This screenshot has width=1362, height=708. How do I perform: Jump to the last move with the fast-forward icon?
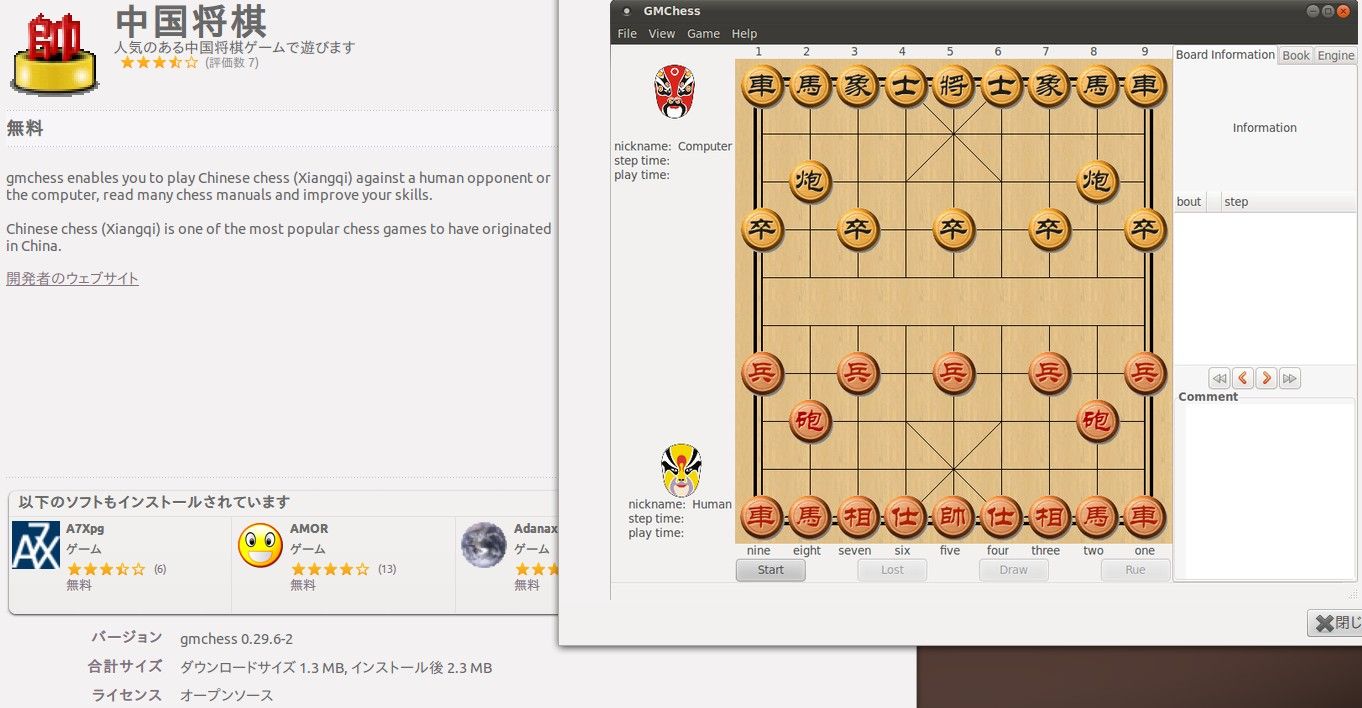point(1290,378)
